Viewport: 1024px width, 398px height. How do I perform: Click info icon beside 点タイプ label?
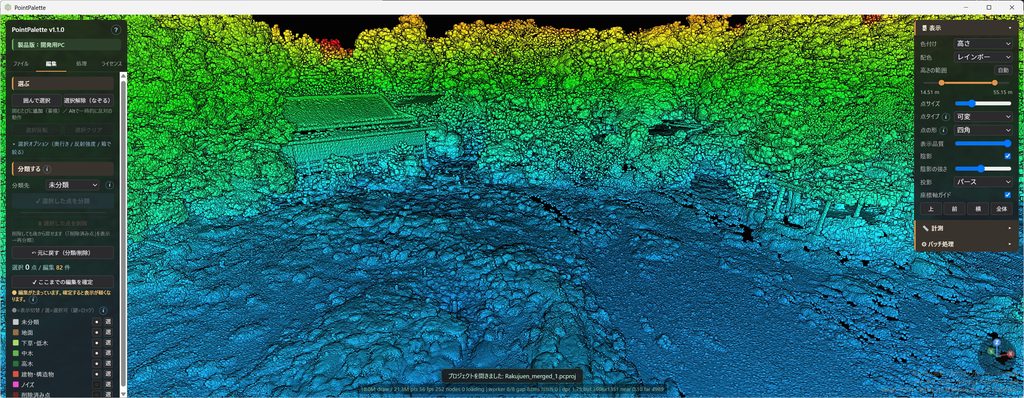click(946, 116)
